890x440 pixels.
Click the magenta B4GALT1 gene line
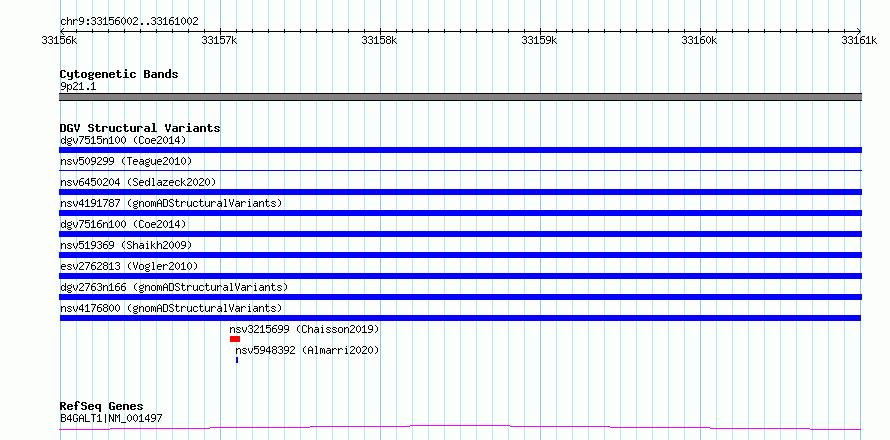[x=460, y=427]
